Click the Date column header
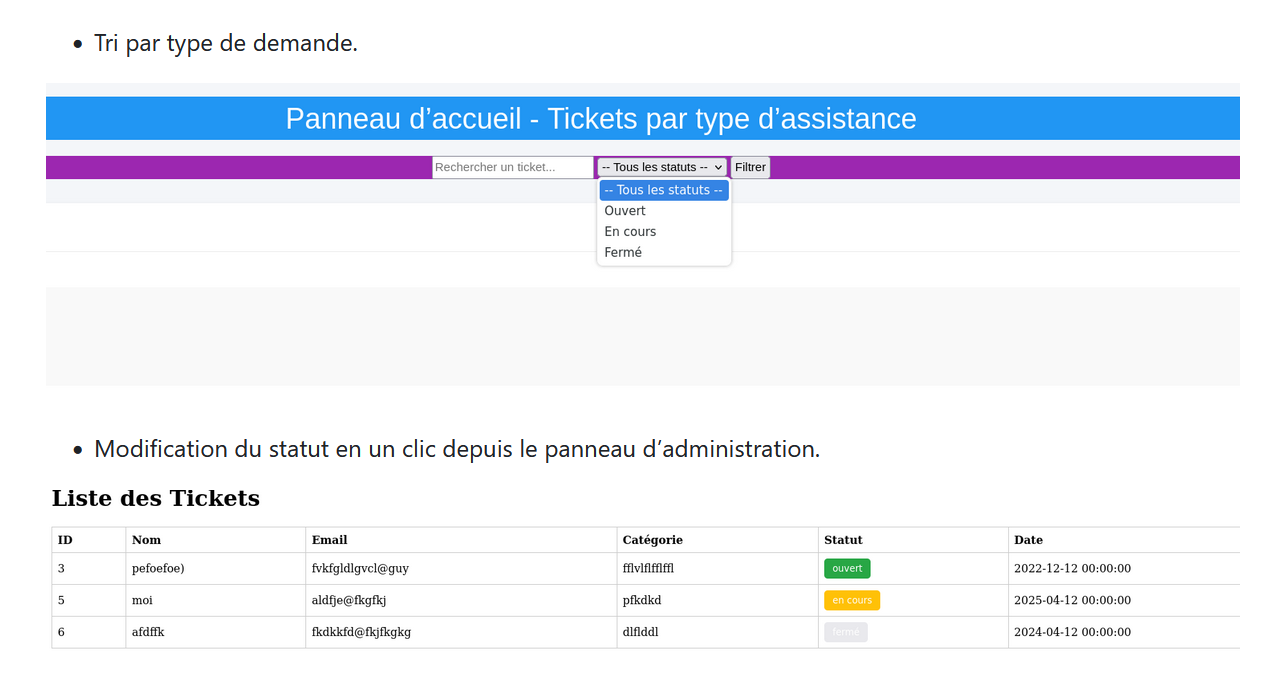Screen dimensions: 1282x692 pyautogui.click(x=1028, y=539)
